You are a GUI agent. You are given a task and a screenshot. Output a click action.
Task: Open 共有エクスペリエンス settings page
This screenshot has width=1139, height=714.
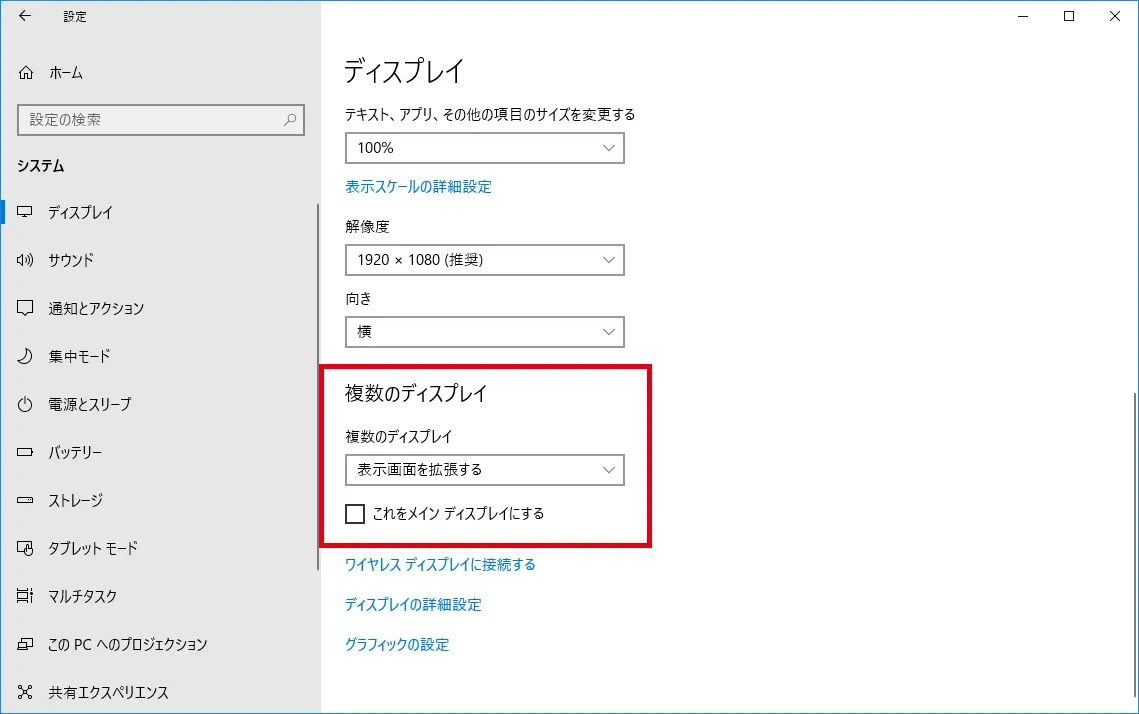(108, 691)
